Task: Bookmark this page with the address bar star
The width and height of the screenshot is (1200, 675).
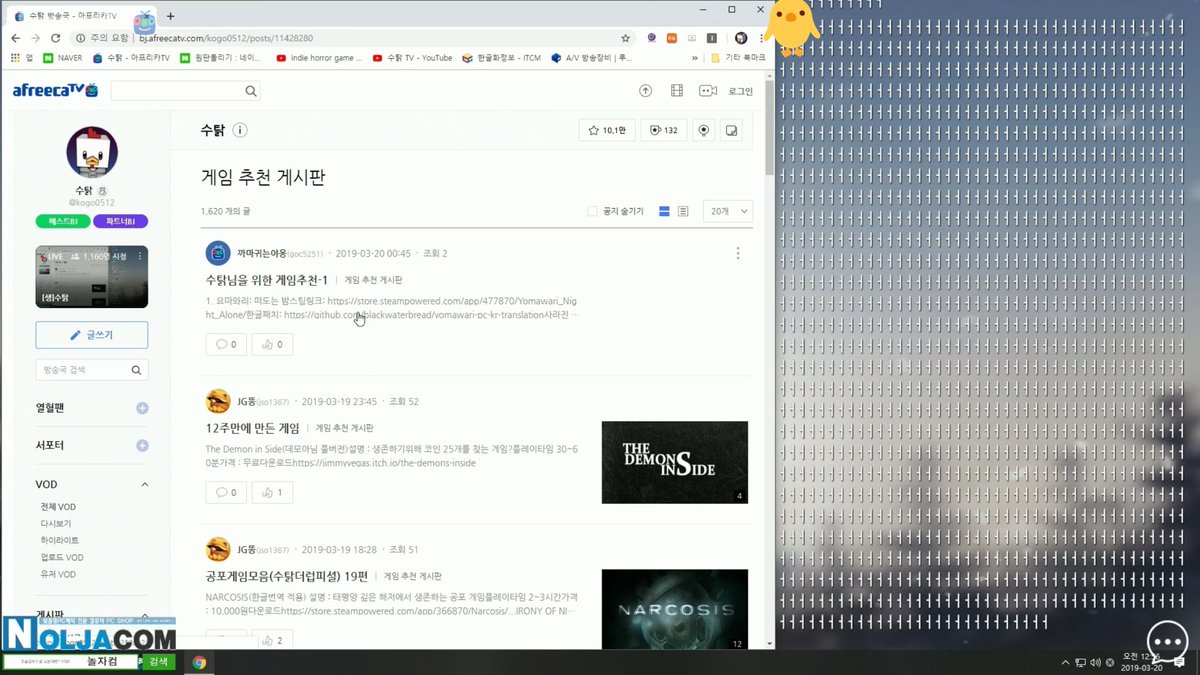Action: (x=625, y=38)
